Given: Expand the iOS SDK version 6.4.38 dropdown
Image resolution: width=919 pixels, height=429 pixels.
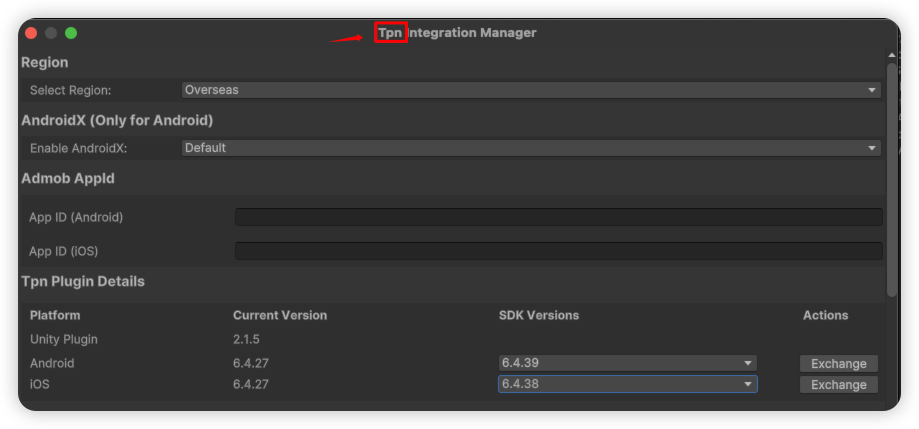Looking at the screenshot, I should [627, 384].
